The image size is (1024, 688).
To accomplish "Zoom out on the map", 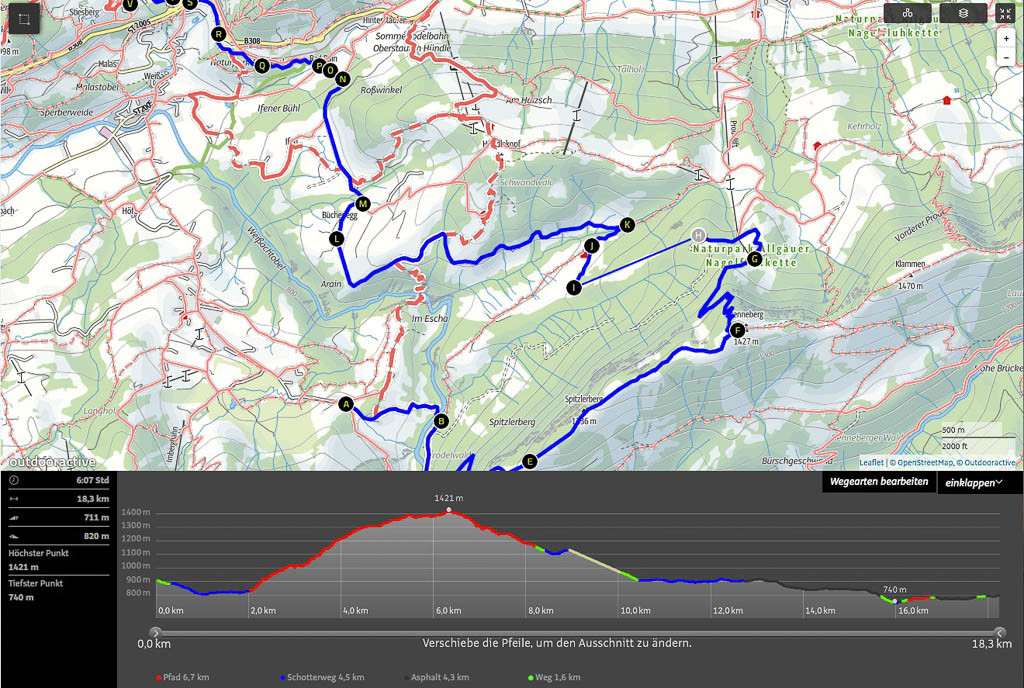I will (1006, 58).
